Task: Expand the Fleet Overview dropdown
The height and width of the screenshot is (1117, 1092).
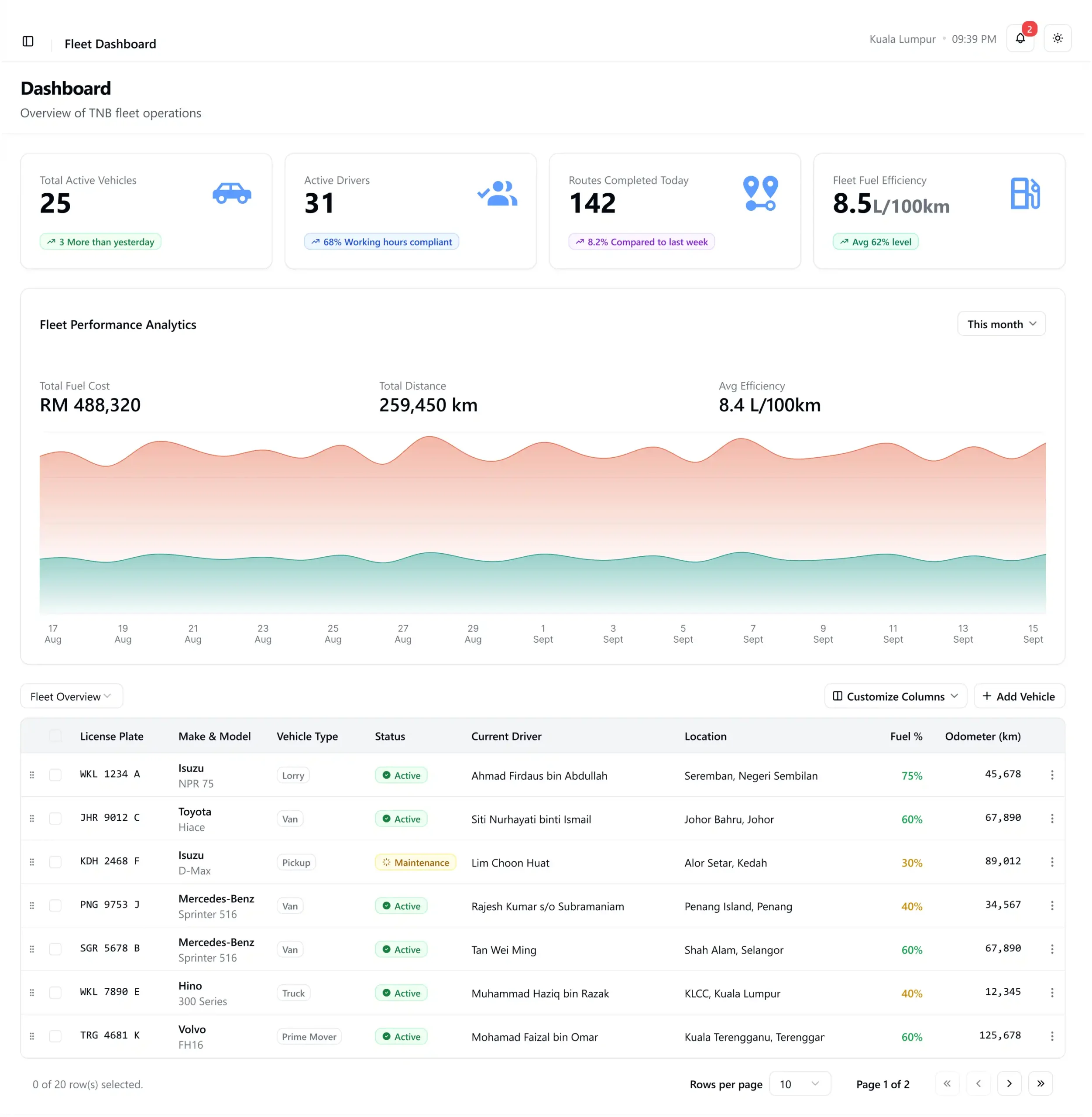Action: coord(72,696)
